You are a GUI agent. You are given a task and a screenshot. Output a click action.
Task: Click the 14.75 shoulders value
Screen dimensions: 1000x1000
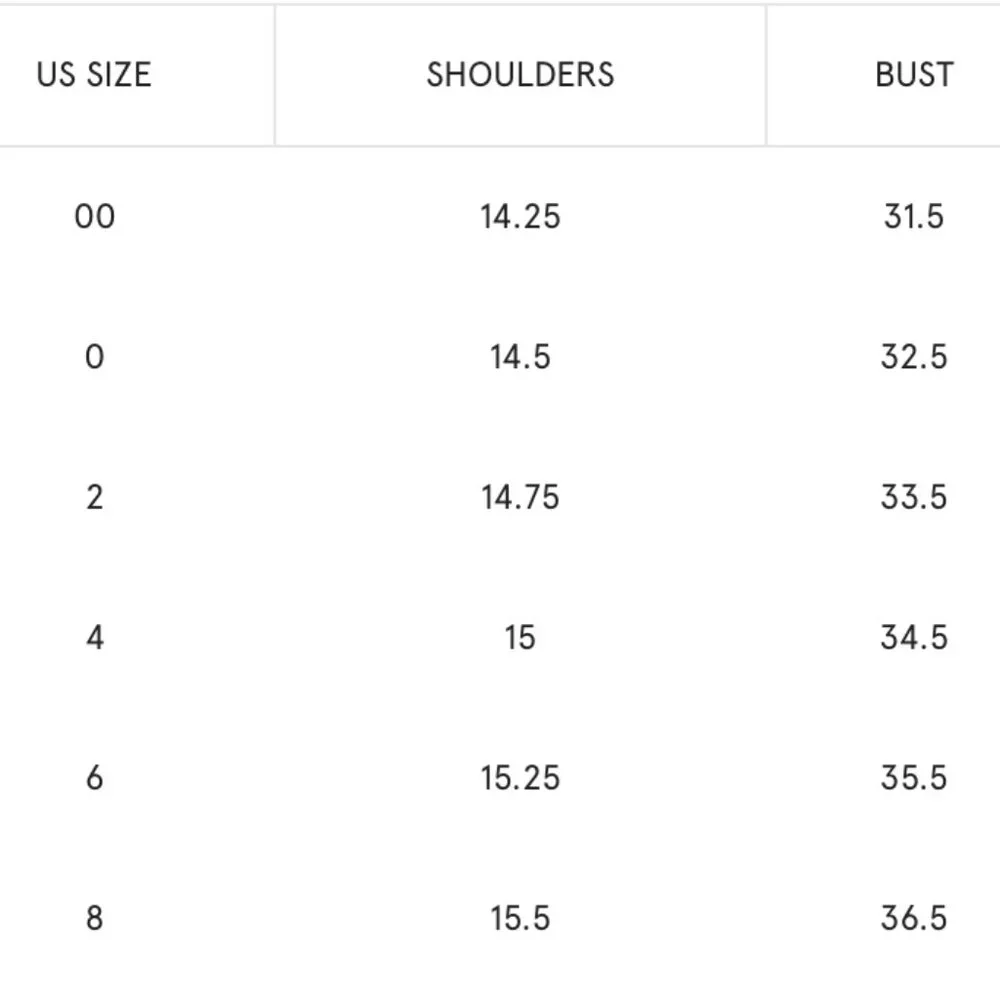click(520, 497)
